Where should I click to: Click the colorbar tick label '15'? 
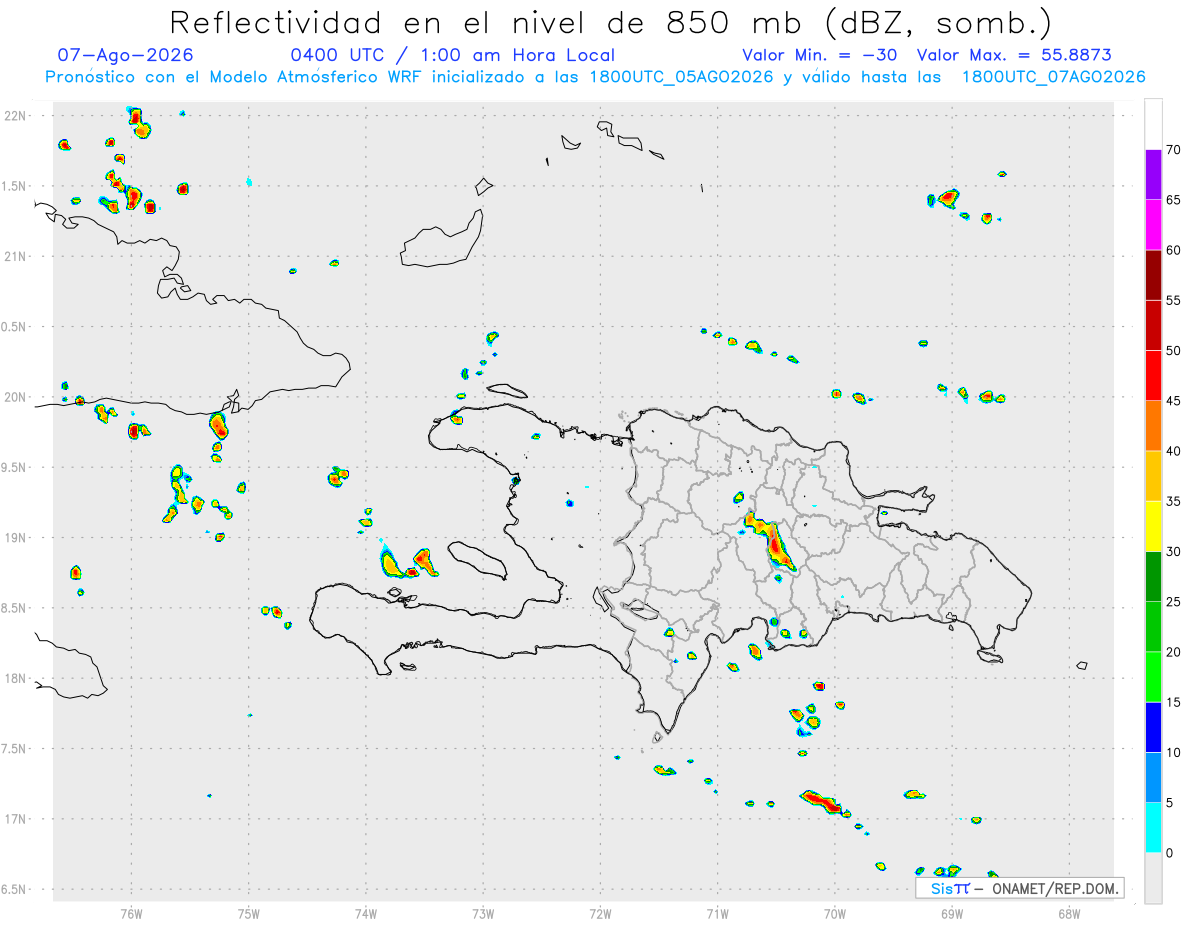1173,702
